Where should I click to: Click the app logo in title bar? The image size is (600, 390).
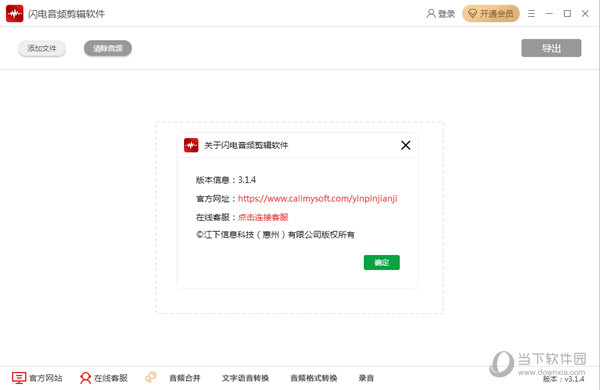click(15, 14)
